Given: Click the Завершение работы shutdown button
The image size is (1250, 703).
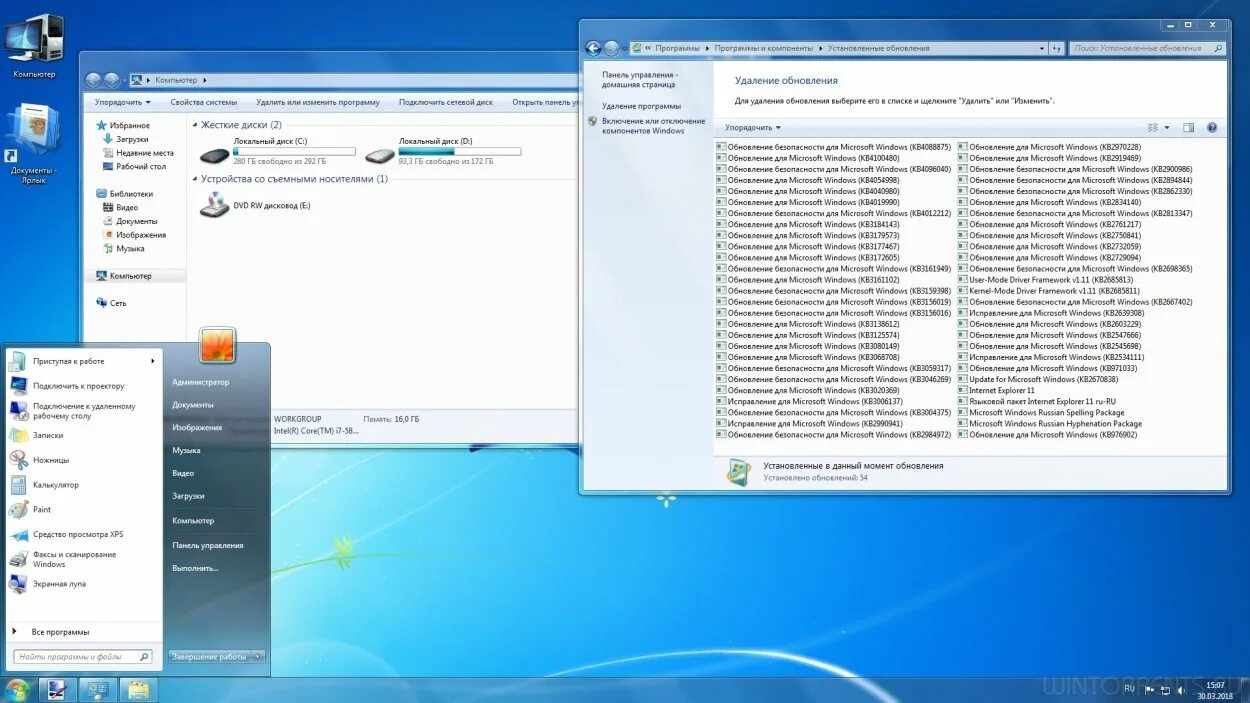Looking at the screenshot, I should coord(209,657).
